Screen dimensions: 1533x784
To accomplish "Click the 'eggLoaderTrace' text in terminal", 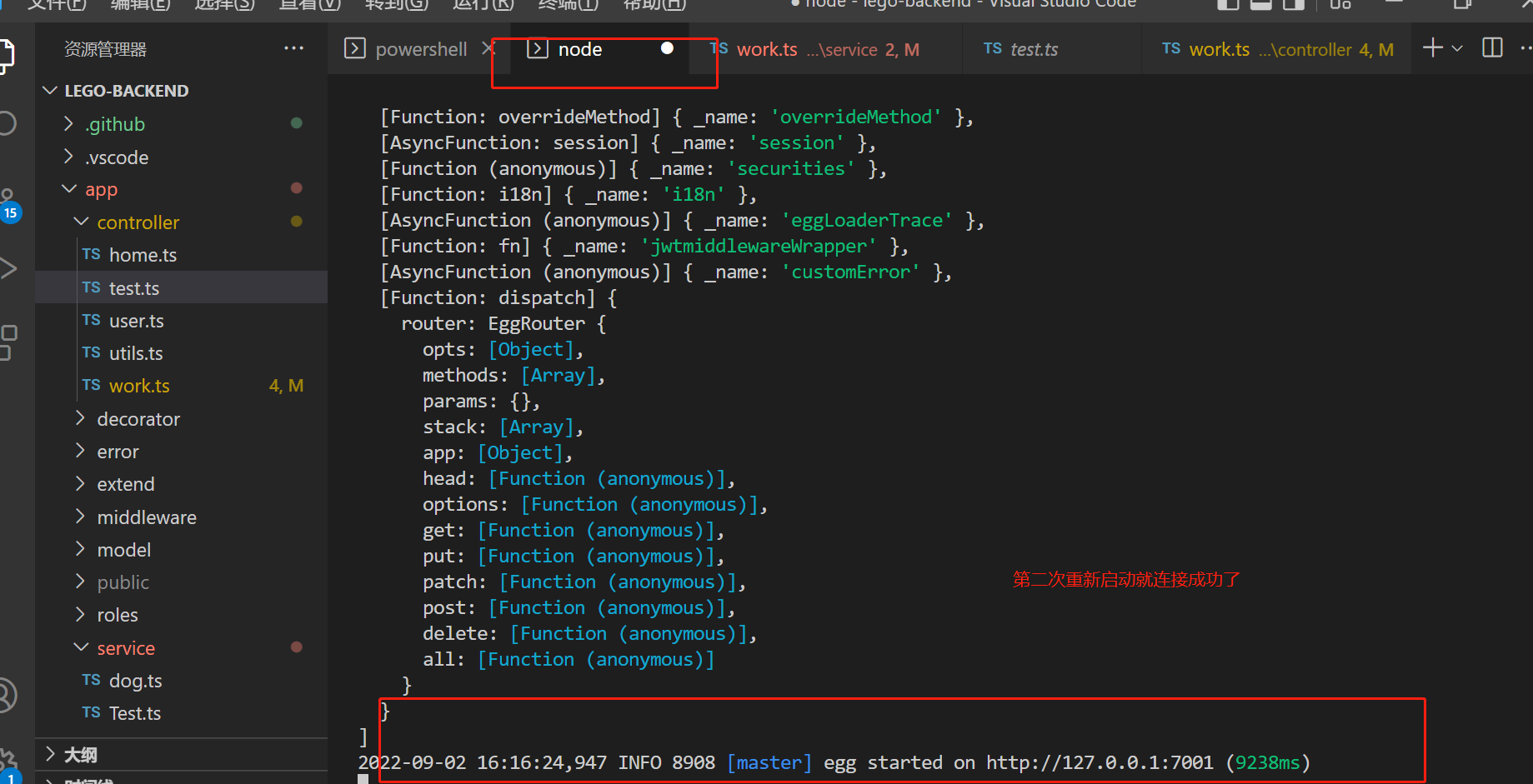I will point(867,220).
